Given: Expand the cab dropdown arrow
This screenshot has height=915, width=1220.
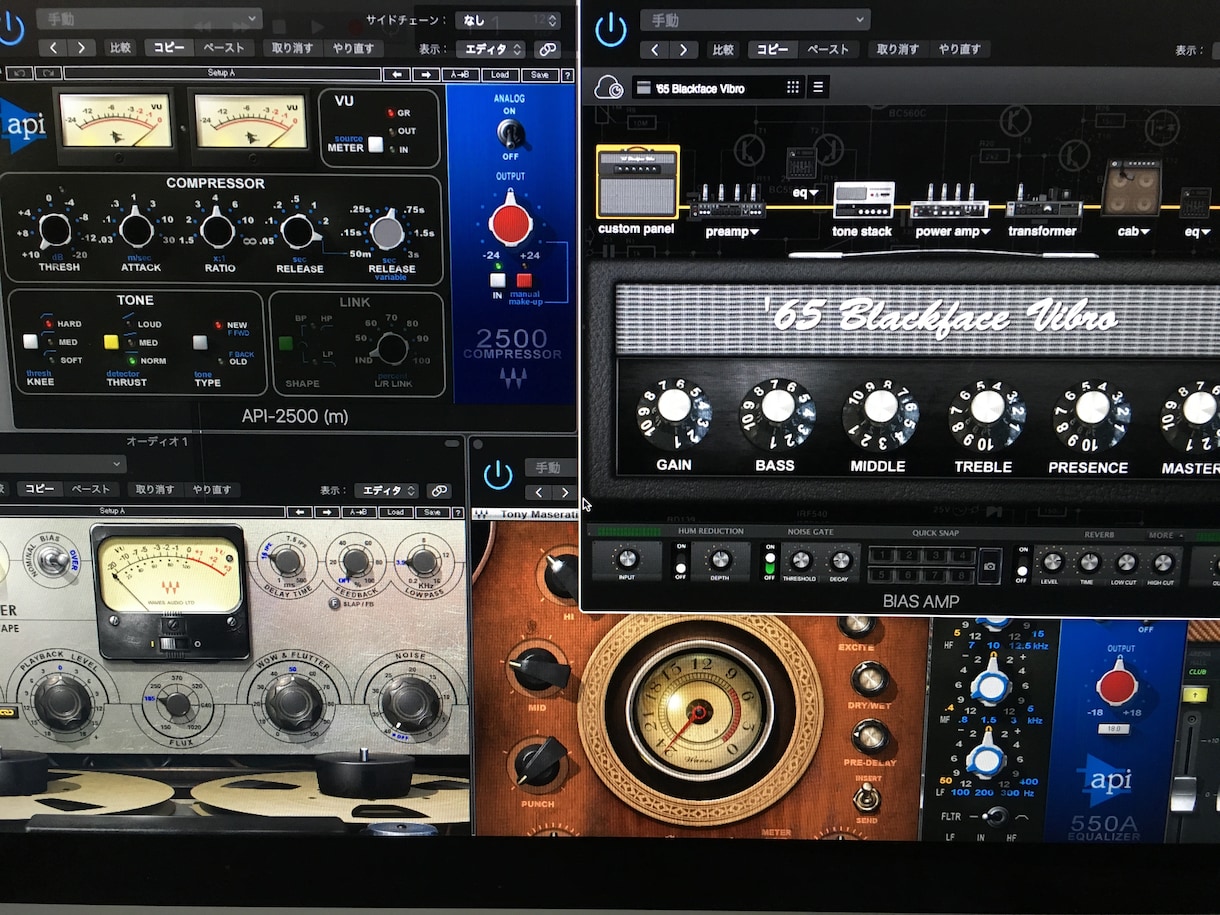Looking at the screenshot, I should point(1145,232).
